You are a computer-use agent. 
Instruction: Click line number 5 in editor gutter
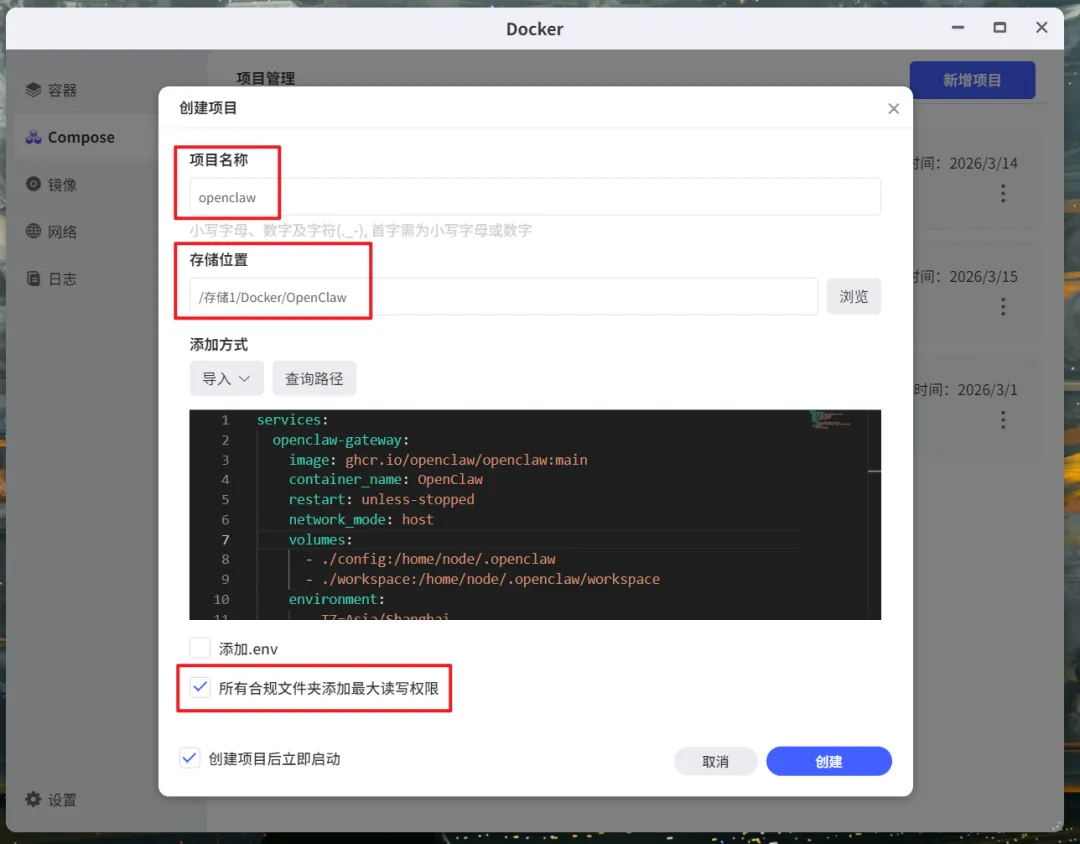[x=225, y=500]
